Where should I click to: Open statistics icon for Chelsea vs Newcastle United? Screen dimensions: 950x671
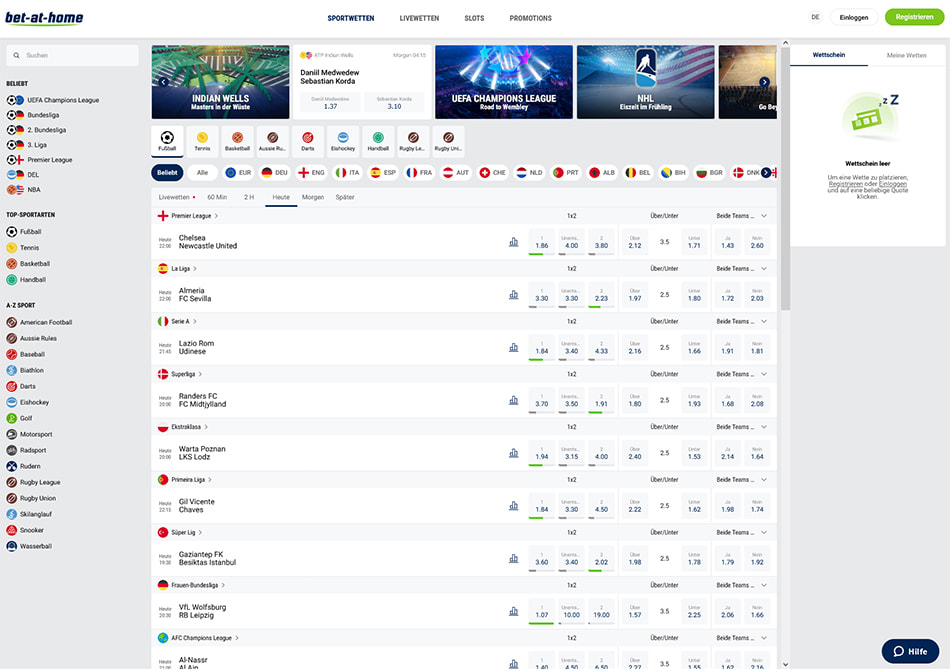pyautogui.click(x=514, y=242)
